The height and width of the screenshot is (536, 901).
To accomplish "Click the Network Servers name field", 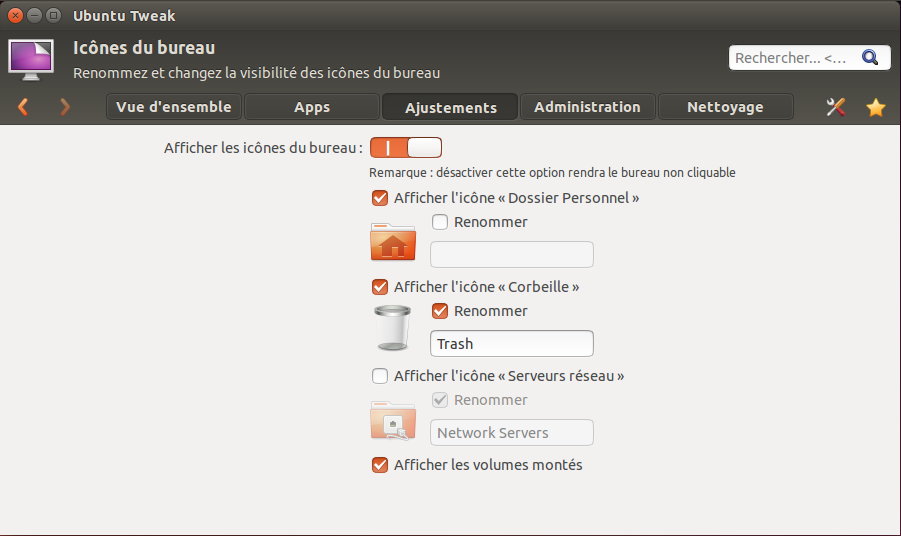I will [511, 433].
